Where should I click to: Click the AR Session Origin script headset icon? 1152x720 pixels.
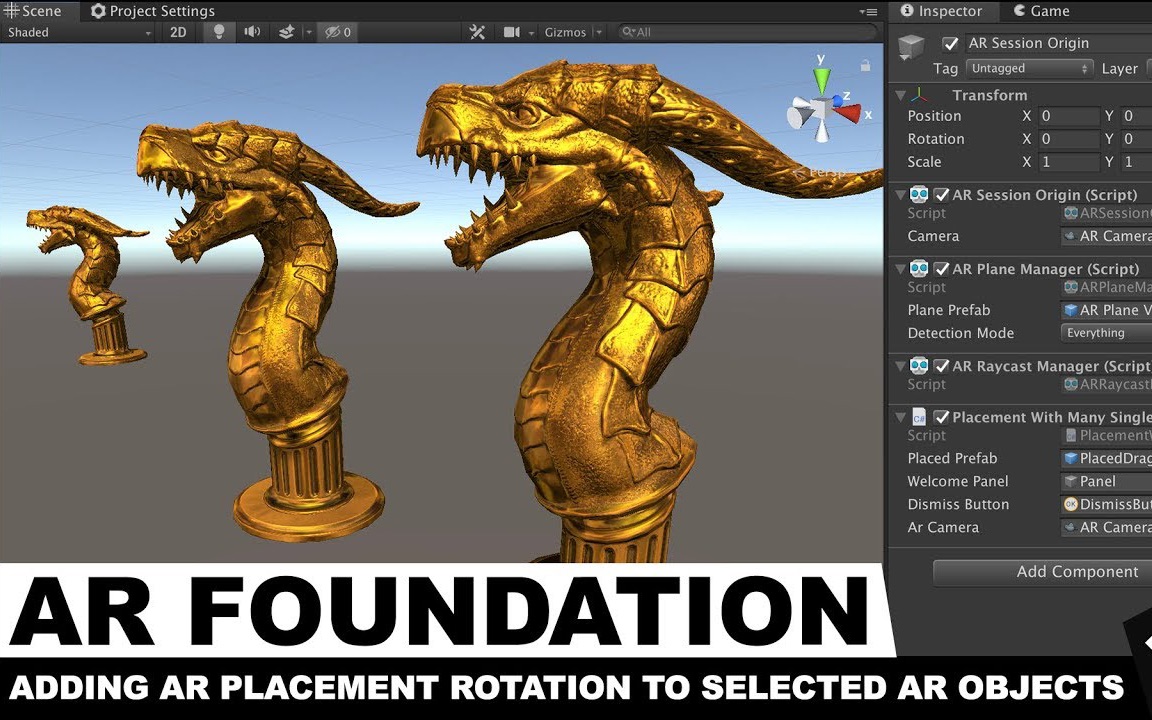point(919,194)
